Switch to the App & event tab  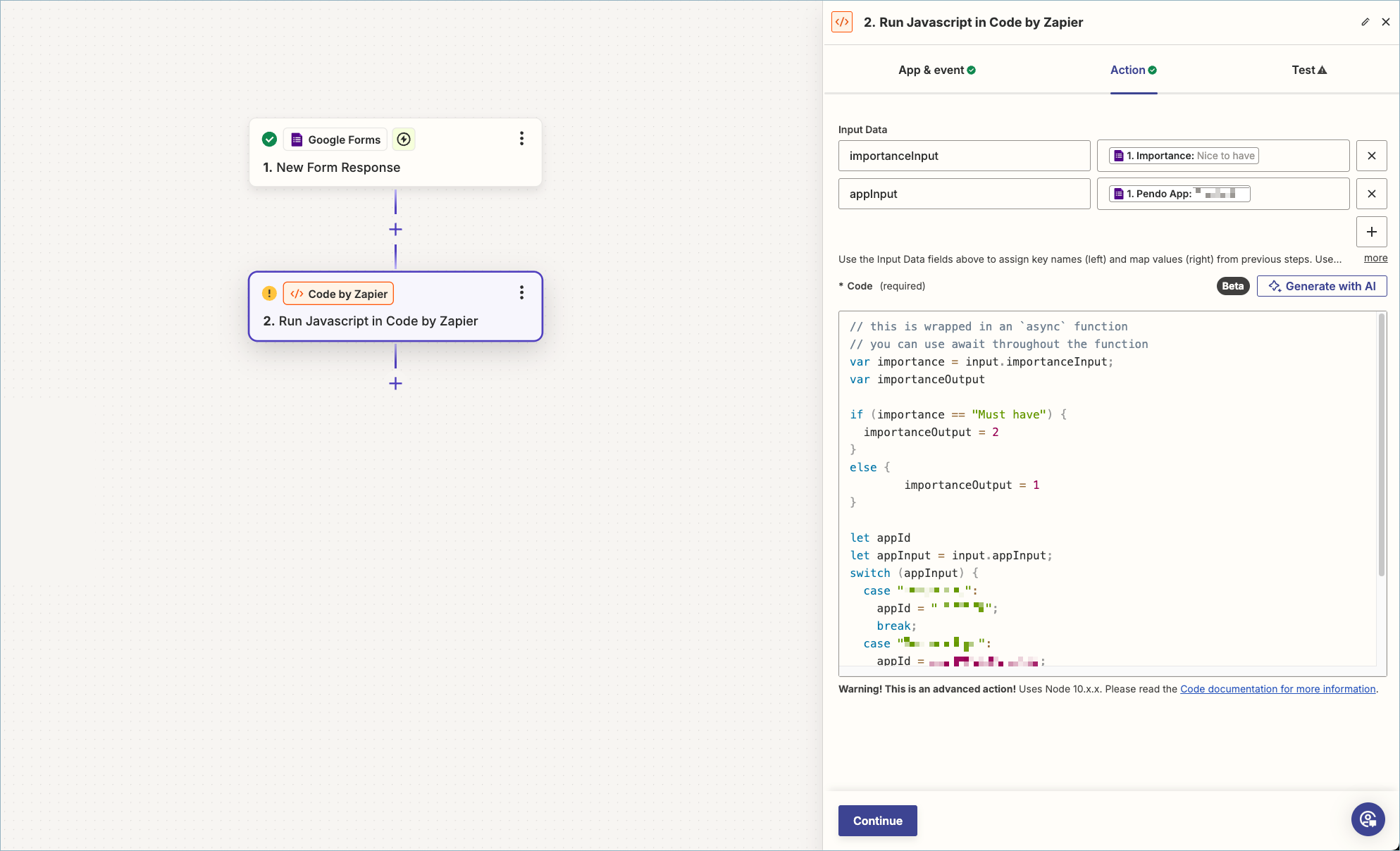click(x=937, y=70)
